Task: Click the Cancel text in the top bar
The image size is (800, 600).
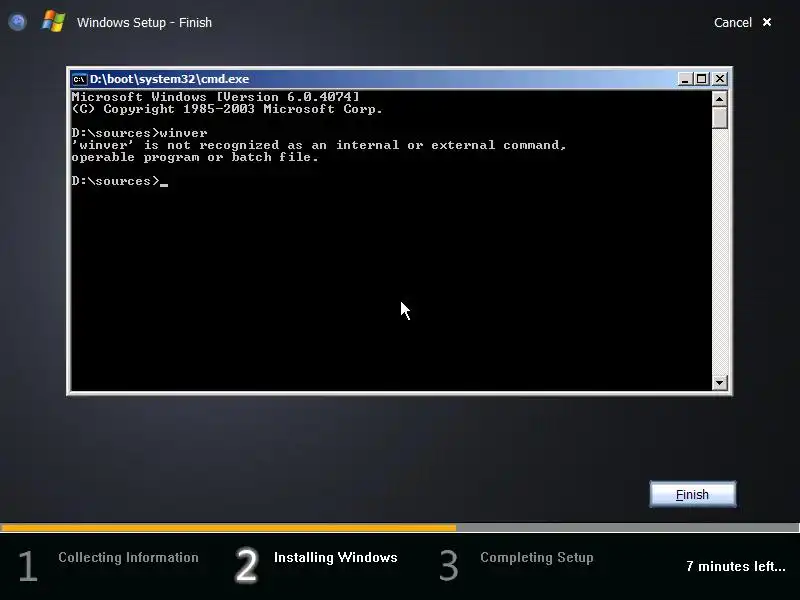Action: pyautogui.click(x=733, y=22)
